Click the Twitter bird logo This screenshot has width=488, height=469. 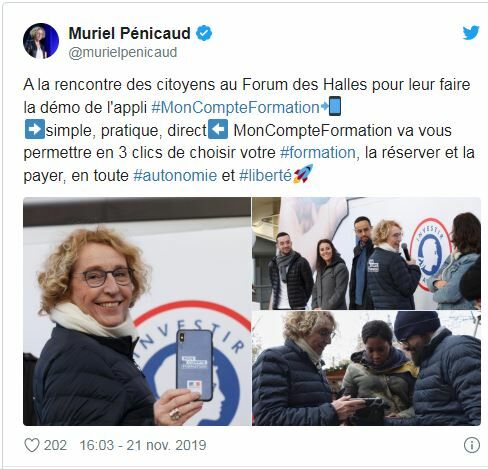pos(471,33)
